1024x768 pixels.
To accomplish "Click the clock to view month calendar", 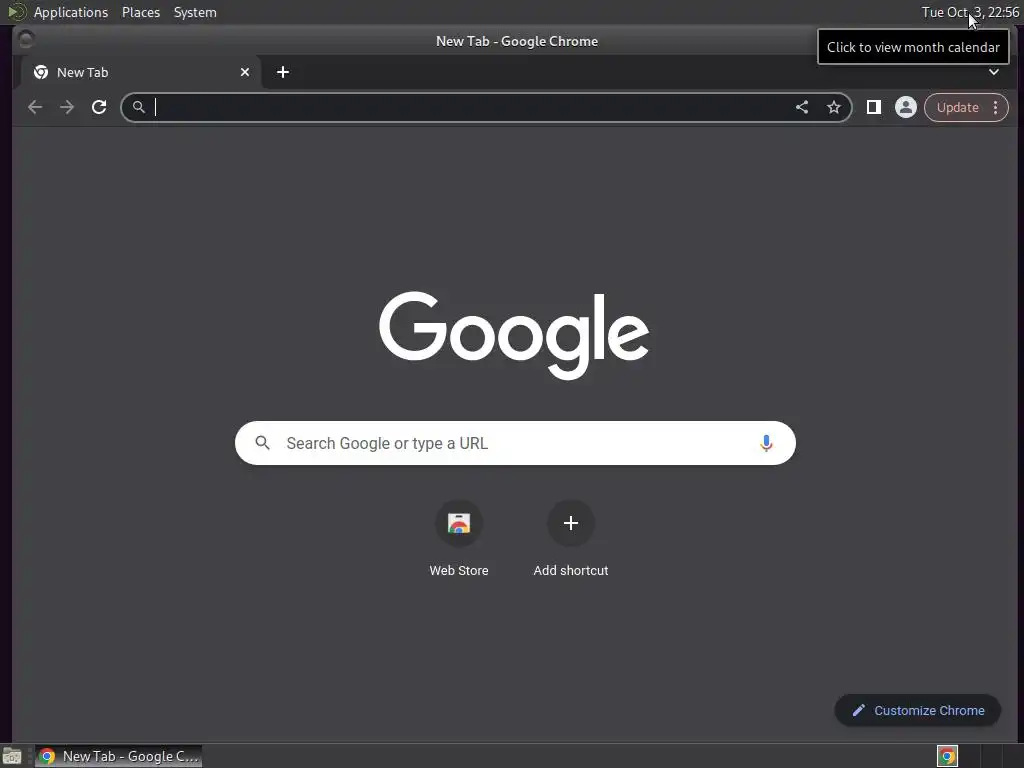I will point(970,12).
